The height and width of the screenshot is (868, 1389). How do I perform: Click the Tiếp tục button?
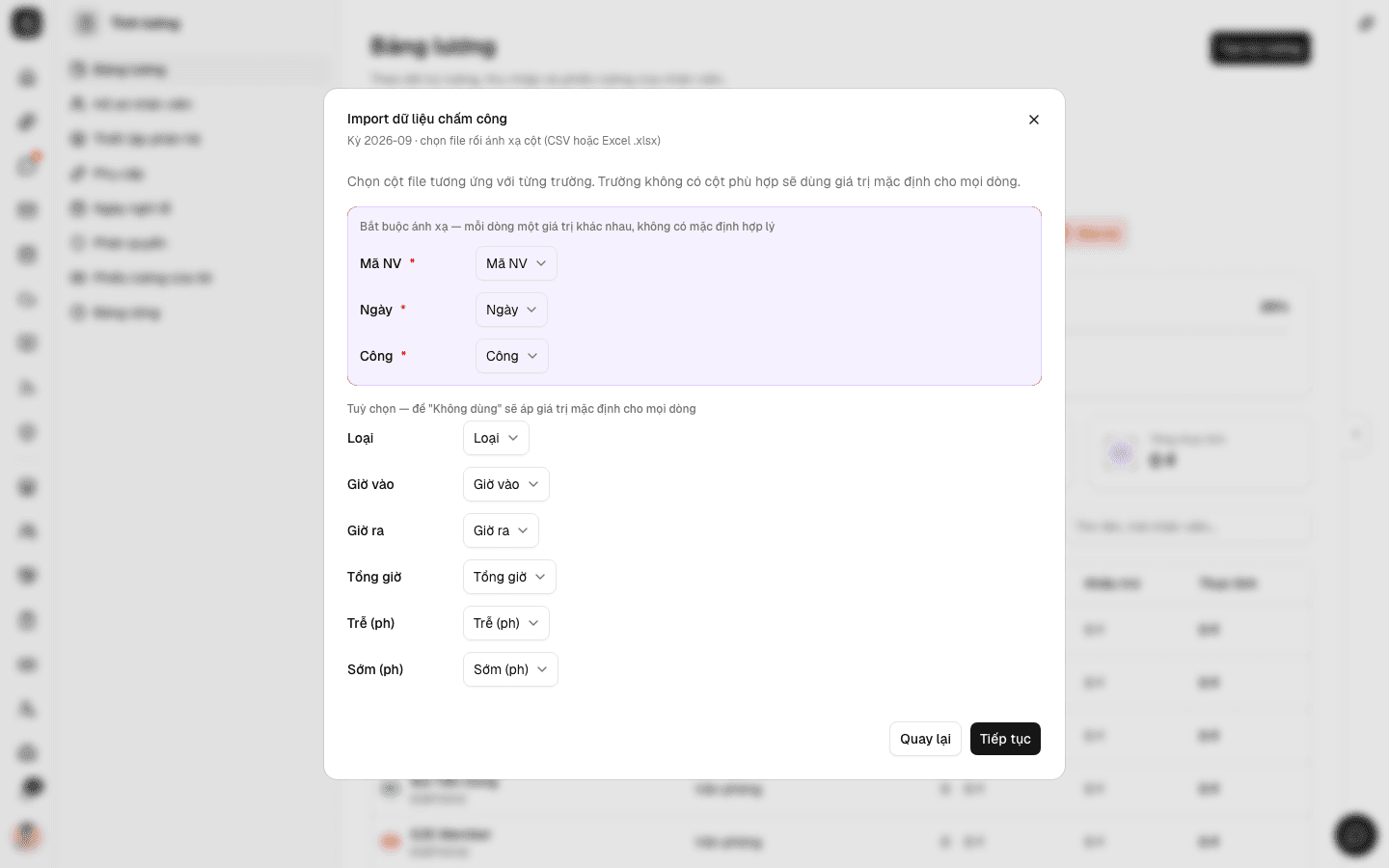tap(1005, 739)
